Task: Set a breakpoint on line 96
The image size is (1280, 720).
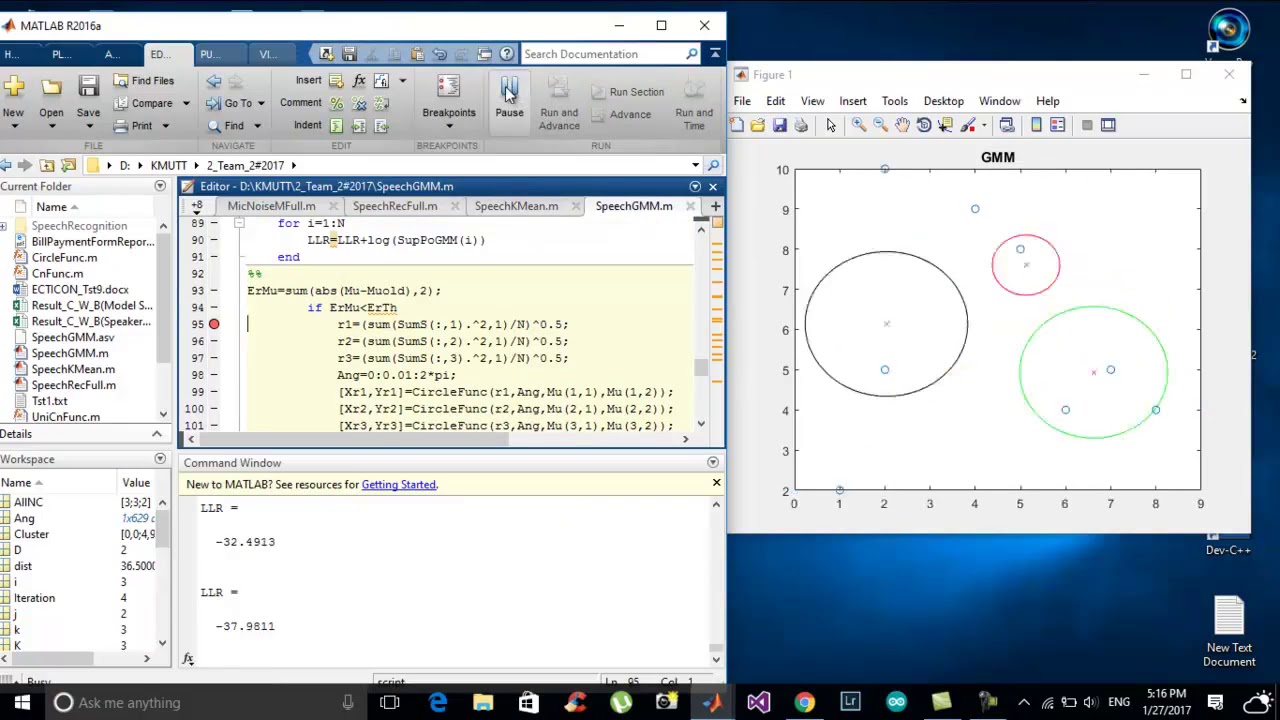Action: click(214, 341)
